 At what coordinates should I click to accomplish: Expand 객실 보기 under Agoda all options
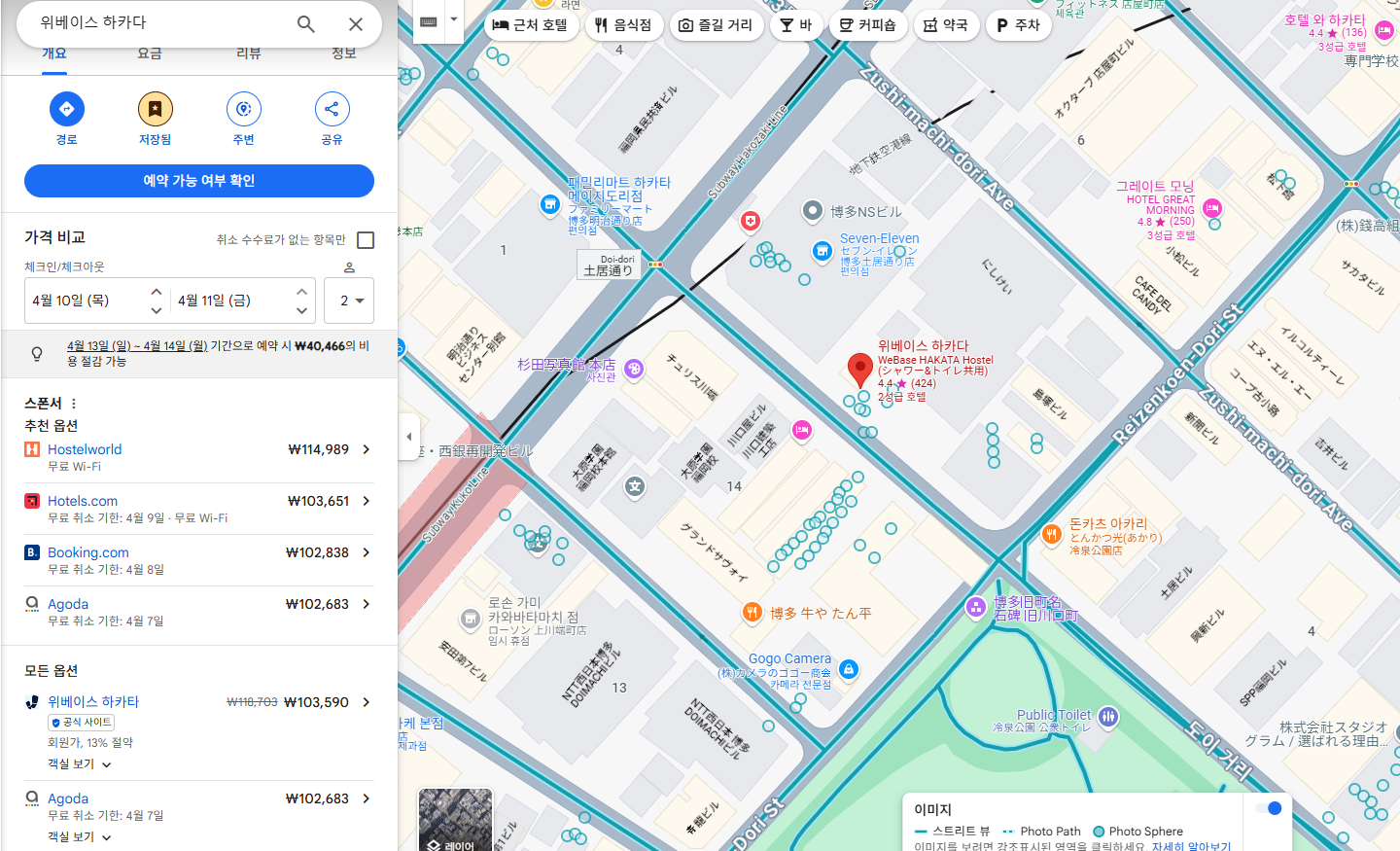(x=80, y=836)
